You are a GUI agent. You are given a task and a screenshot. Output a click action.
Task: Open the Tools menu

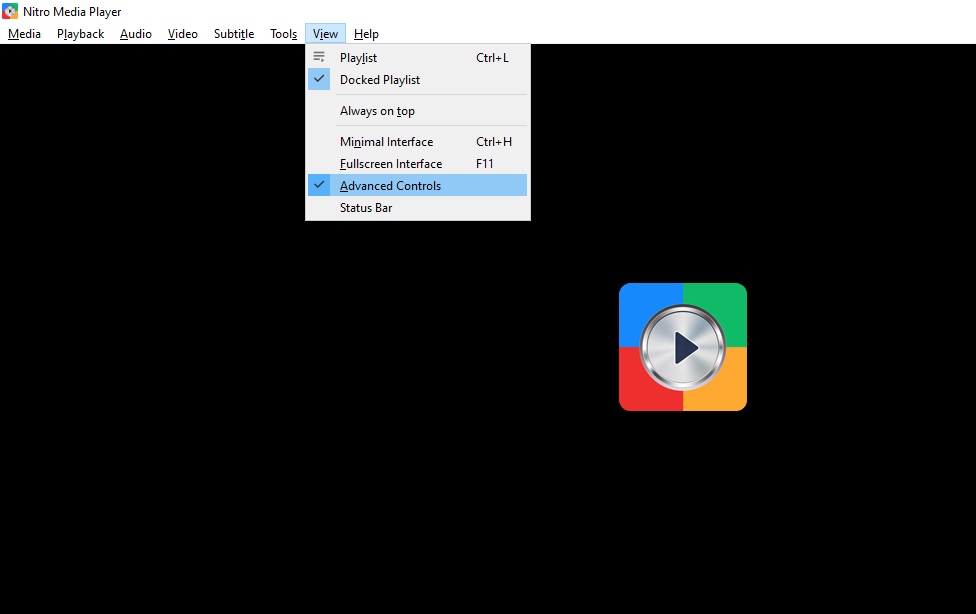coord(283,34)
